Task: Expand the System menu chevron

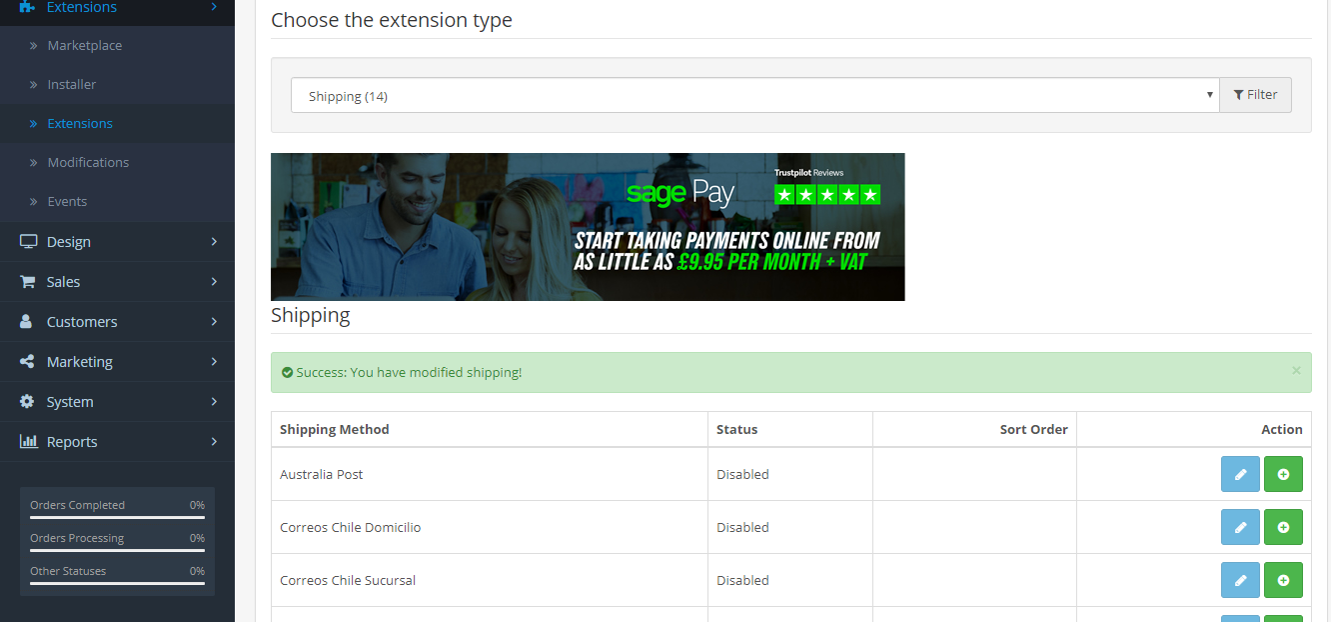Action: pos(214,402)
